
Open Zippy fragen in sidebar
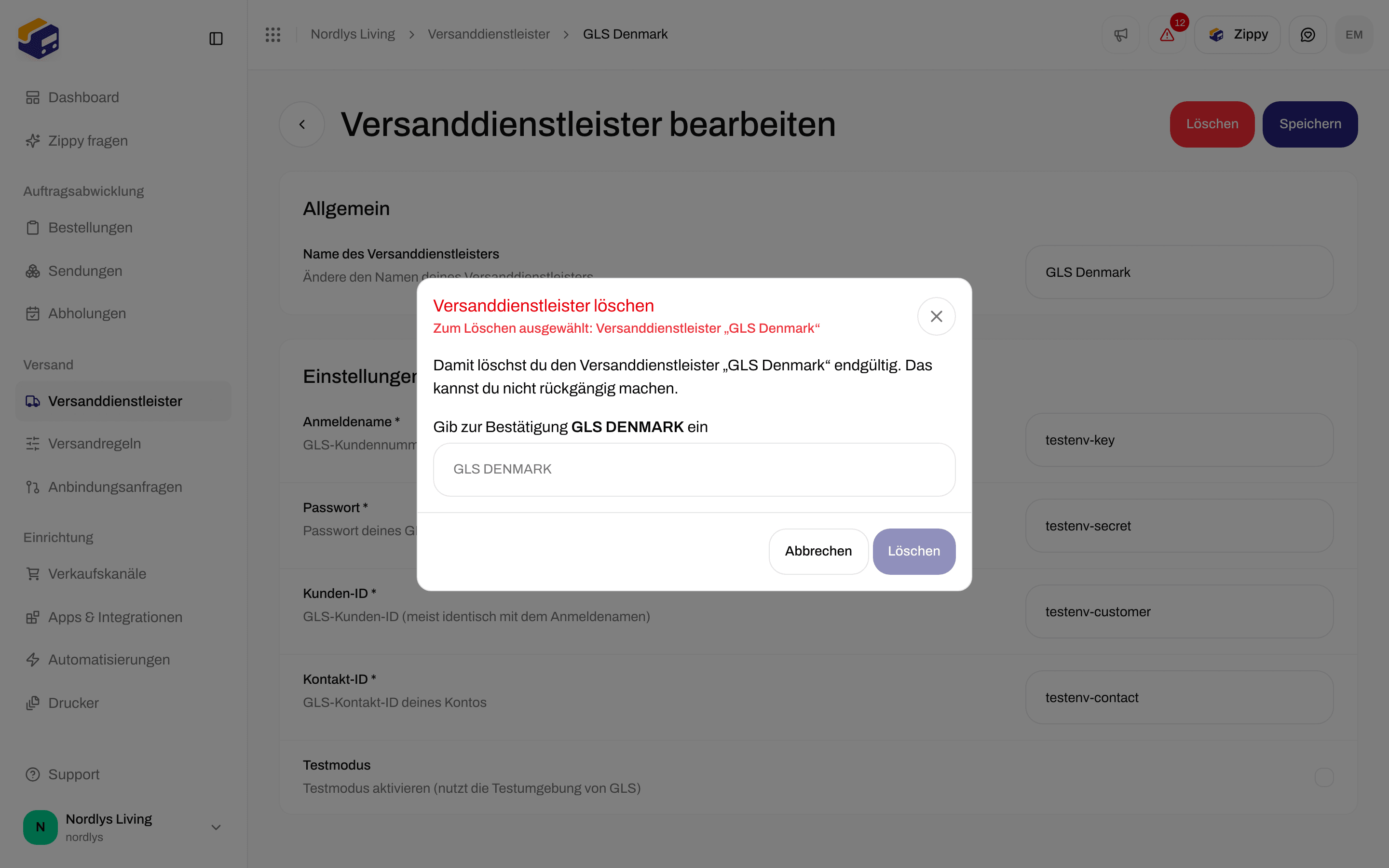click(123, 141)
